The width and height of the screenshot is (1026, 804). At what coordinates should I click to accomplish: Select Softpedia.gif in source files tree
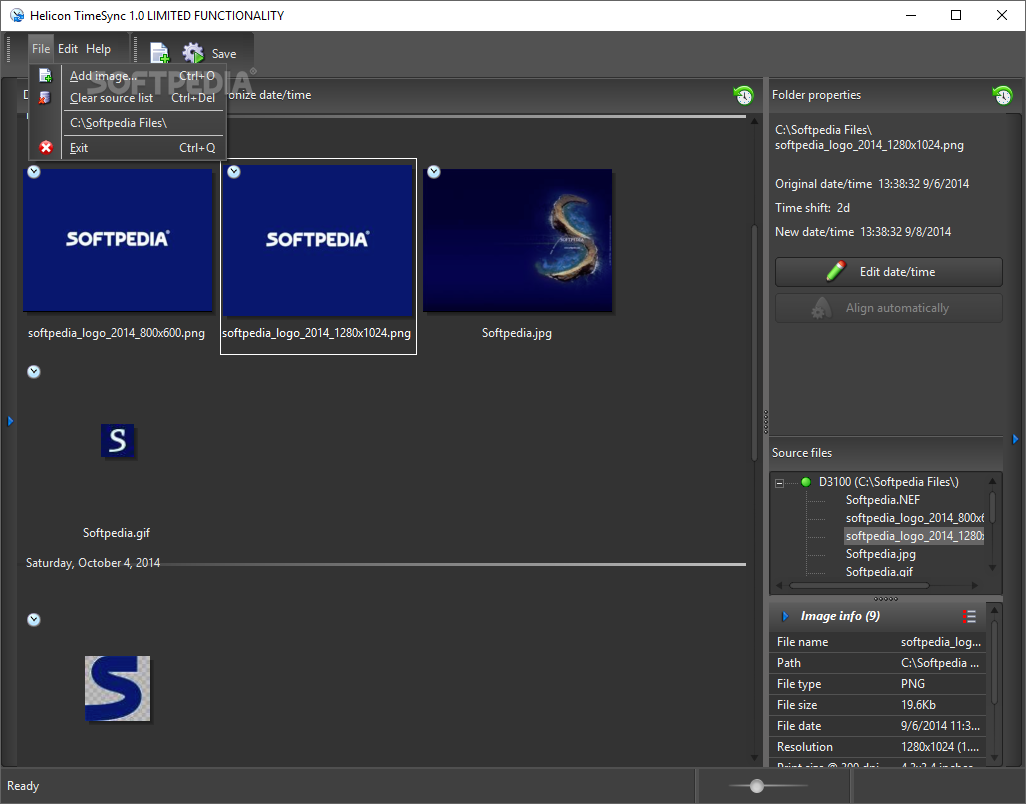[879, 572]
